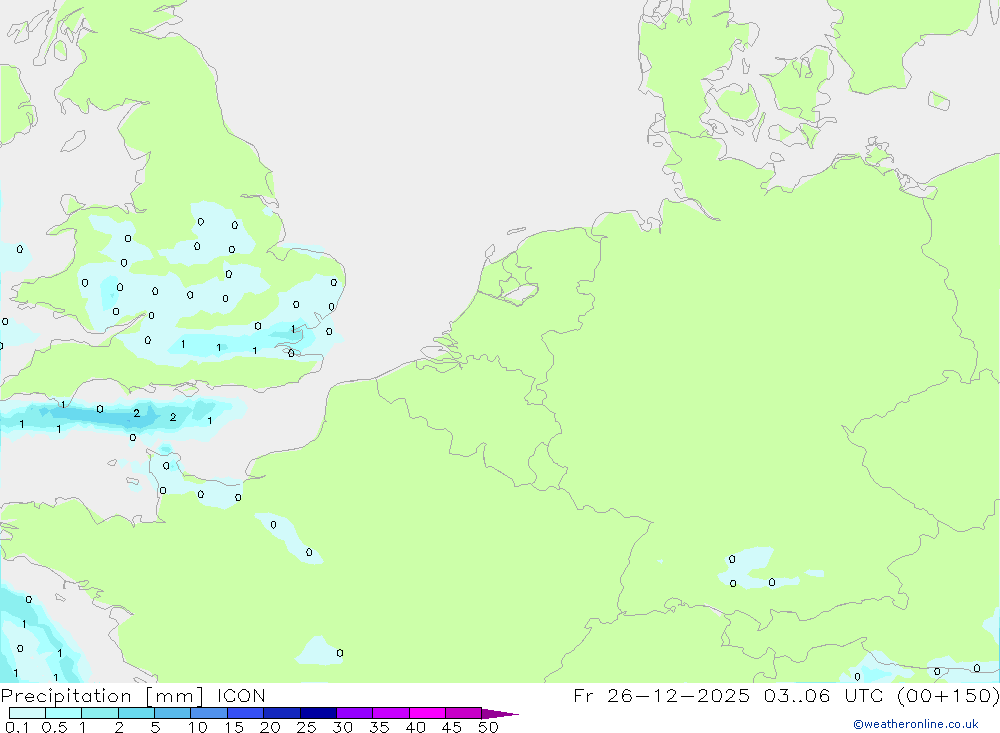The image size is (1000, 733).
Task: Click legend label 10 below the color bar
Action: (198, 727)
